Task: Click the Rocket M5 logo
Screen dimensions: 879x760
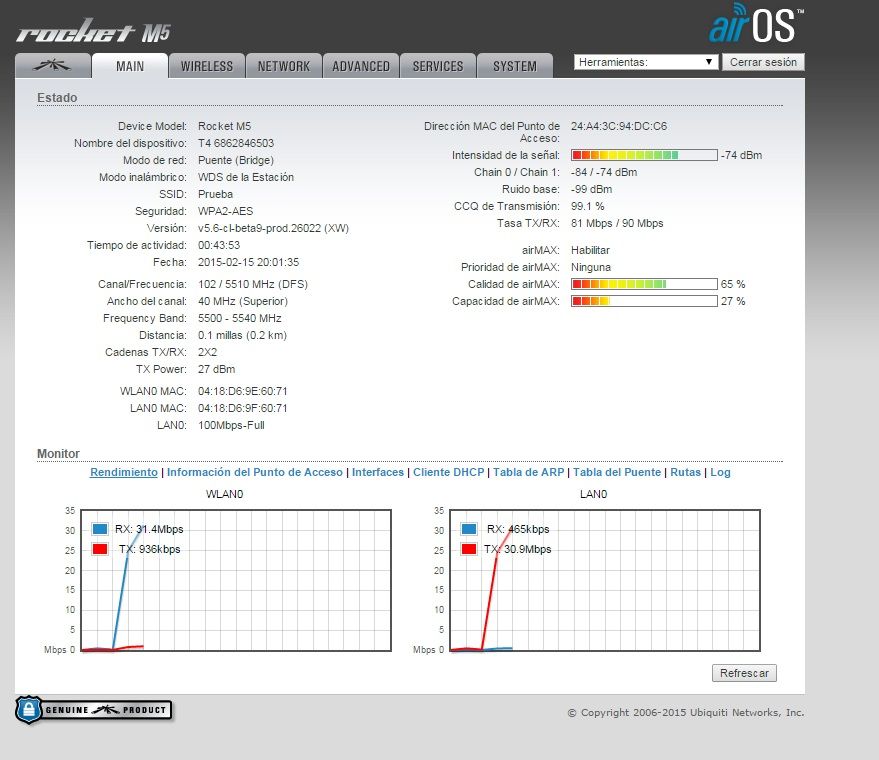Action: point(93,32)
